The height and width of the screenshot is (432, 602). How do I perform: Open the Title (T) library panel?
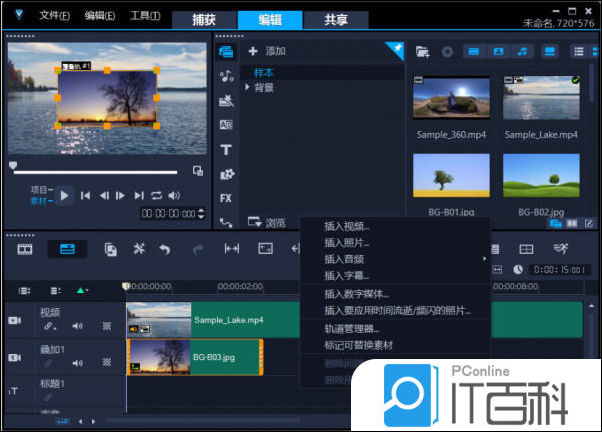pyautogui.click(x=226, y=150)
